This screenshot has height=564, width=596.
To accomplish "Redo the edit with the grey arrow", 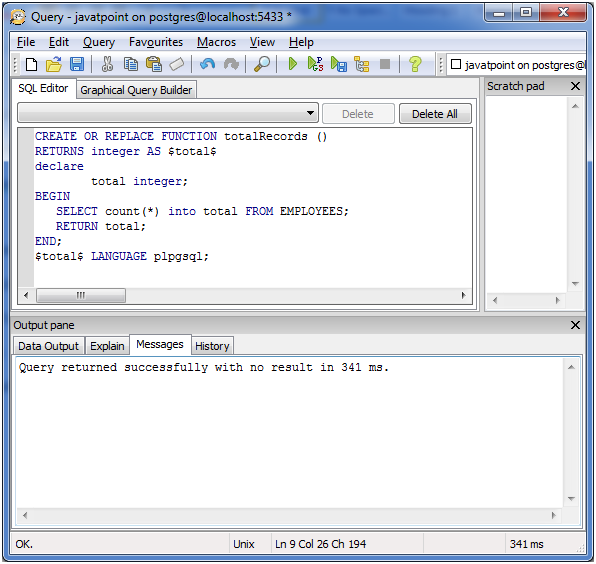I will tap(231, 65).
